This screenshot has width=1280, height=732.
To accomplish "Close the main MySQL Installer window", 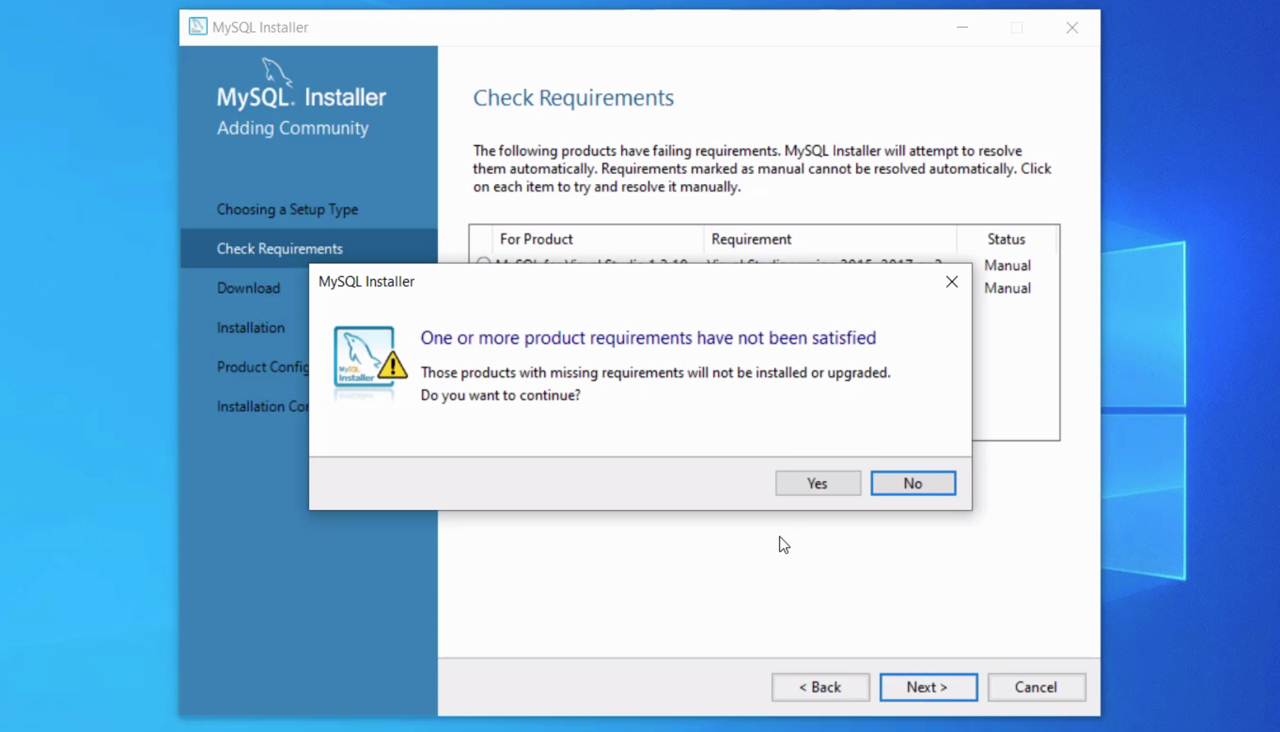I will click(x=1072, y=28).
